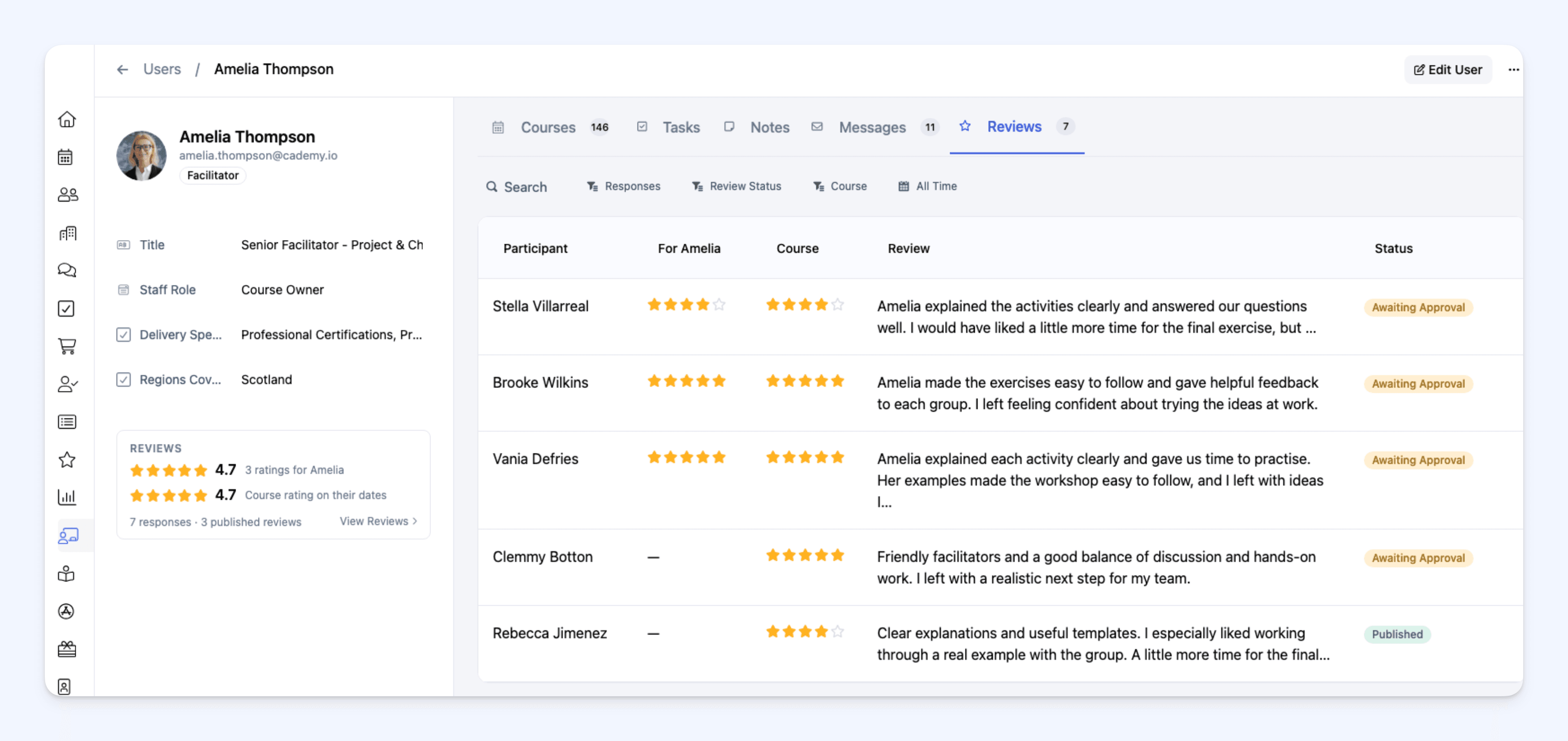
Task: Open the All Time date filter
Action: point(927,186)
